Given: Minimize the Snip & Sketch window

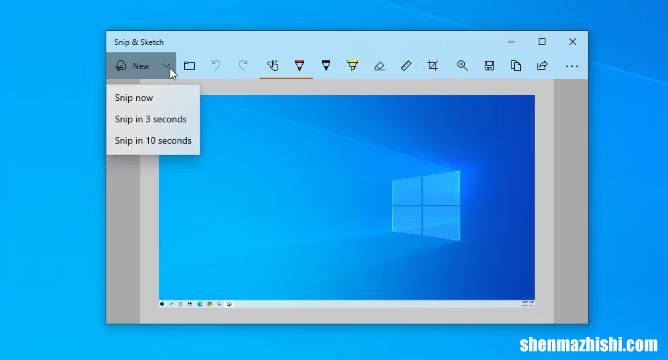Looking at the screenshot, I should 511,42.
